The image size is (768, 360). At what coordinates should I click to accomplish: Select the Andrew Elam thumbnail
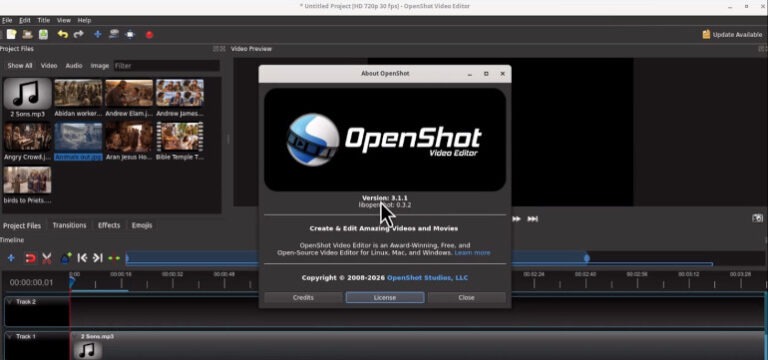click(x=129, y=93)
